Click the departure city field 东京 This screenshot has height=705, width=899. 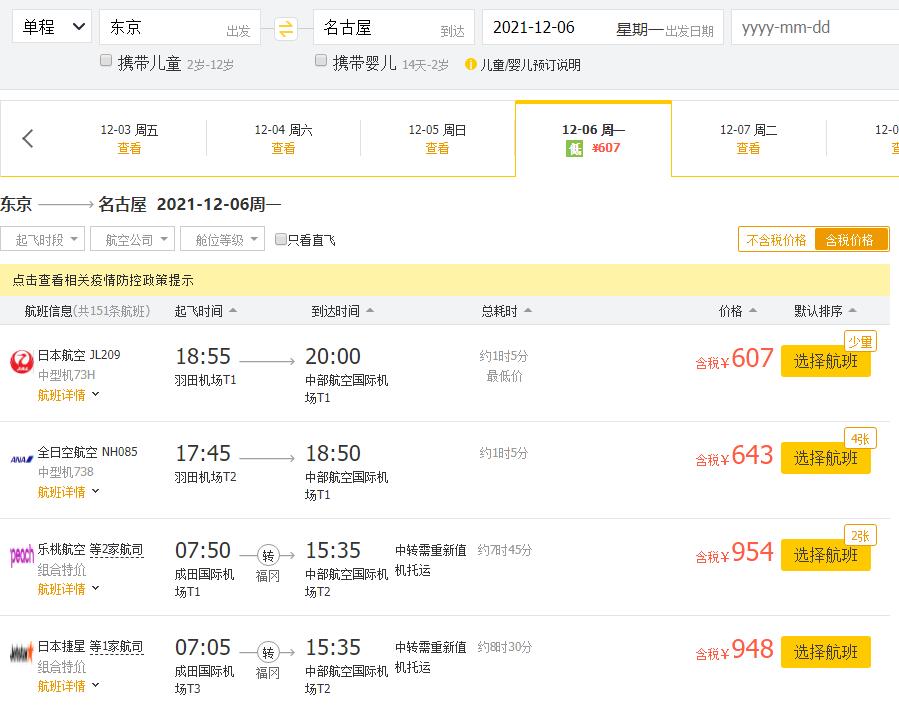(x=180, y=27)
